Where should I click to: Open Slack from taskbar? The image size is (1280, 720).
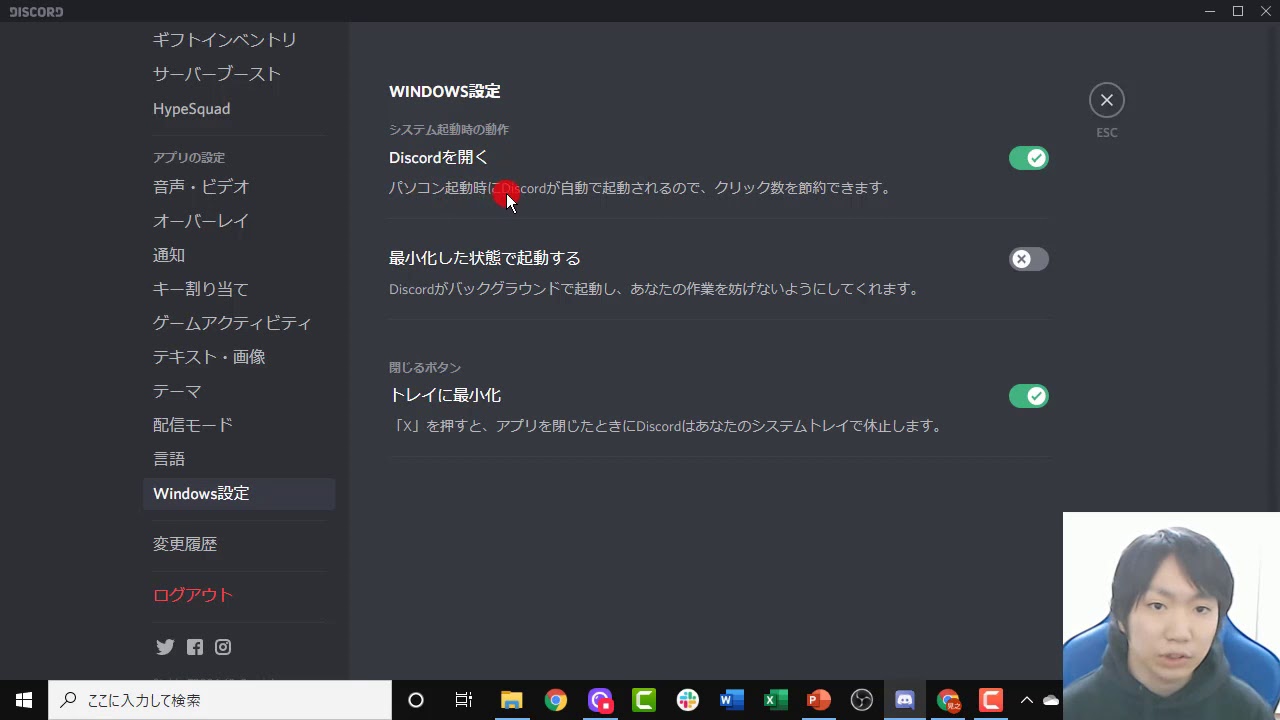coord(688,700)
